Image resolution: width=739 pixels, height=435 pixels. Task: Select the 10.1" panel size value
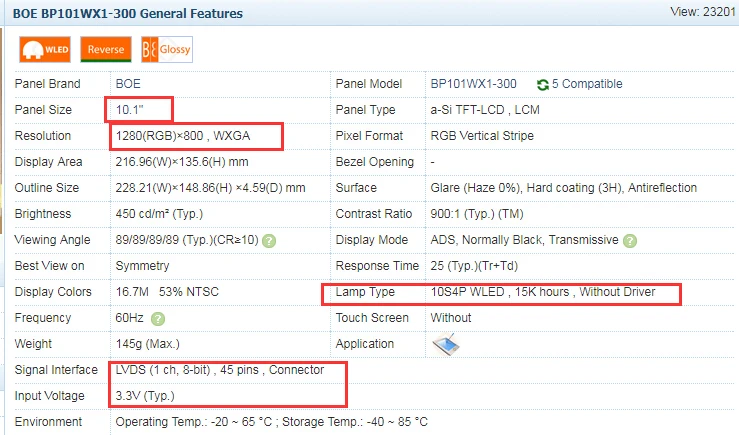click(x=130, y=110)
